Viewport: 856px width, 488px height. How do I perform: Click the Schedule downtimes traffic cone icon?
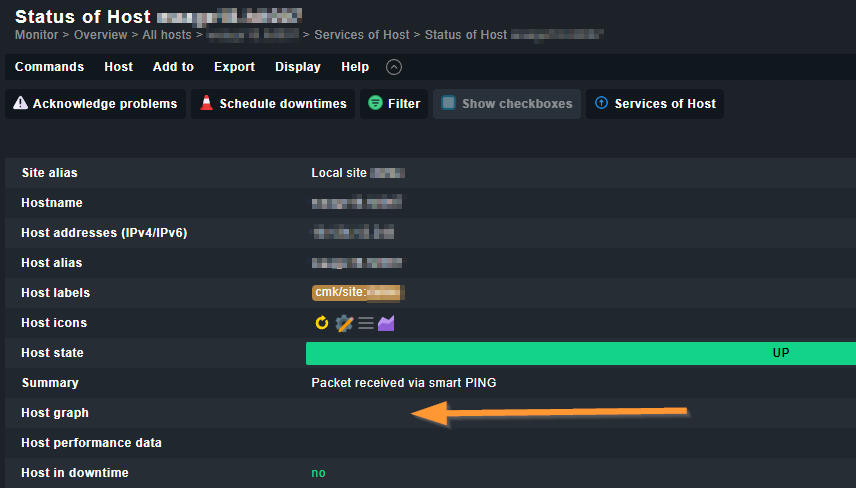(x=206, y=103)
